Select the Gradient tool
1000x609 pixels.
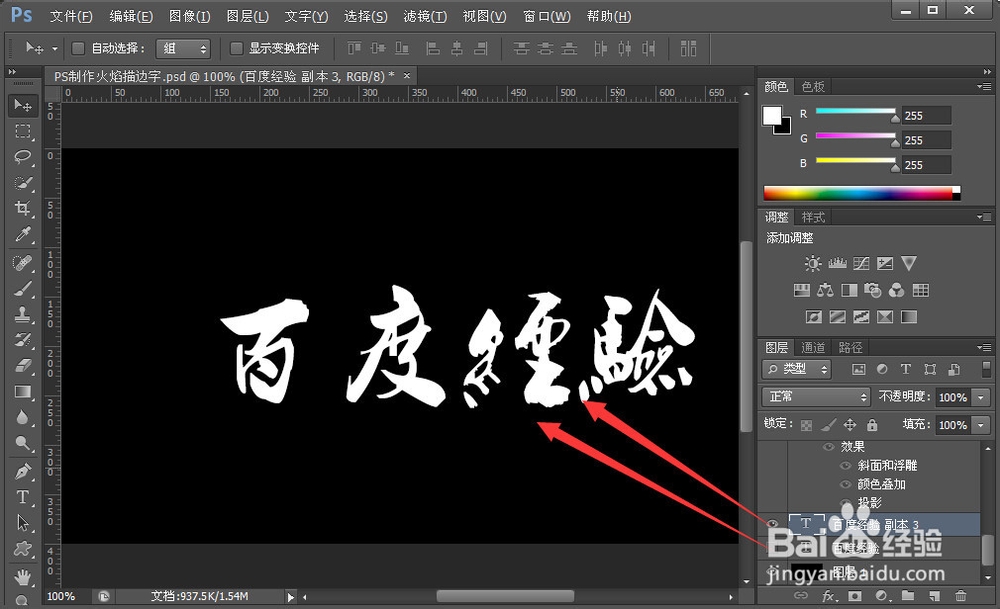coord(23,392)
